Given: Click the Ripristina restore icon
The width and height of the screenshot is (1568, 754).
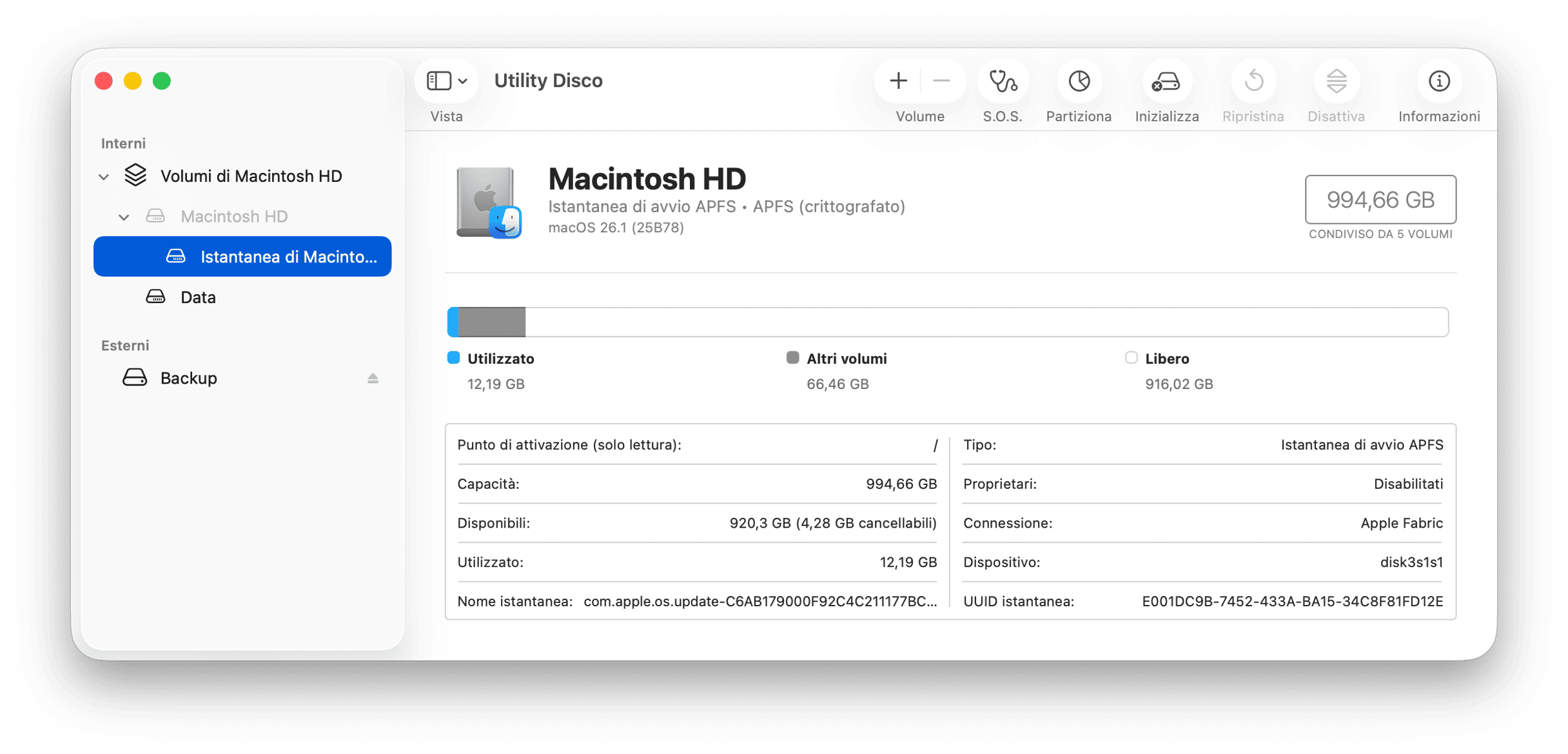Looking at the screenshot, I should (1253, 81).
